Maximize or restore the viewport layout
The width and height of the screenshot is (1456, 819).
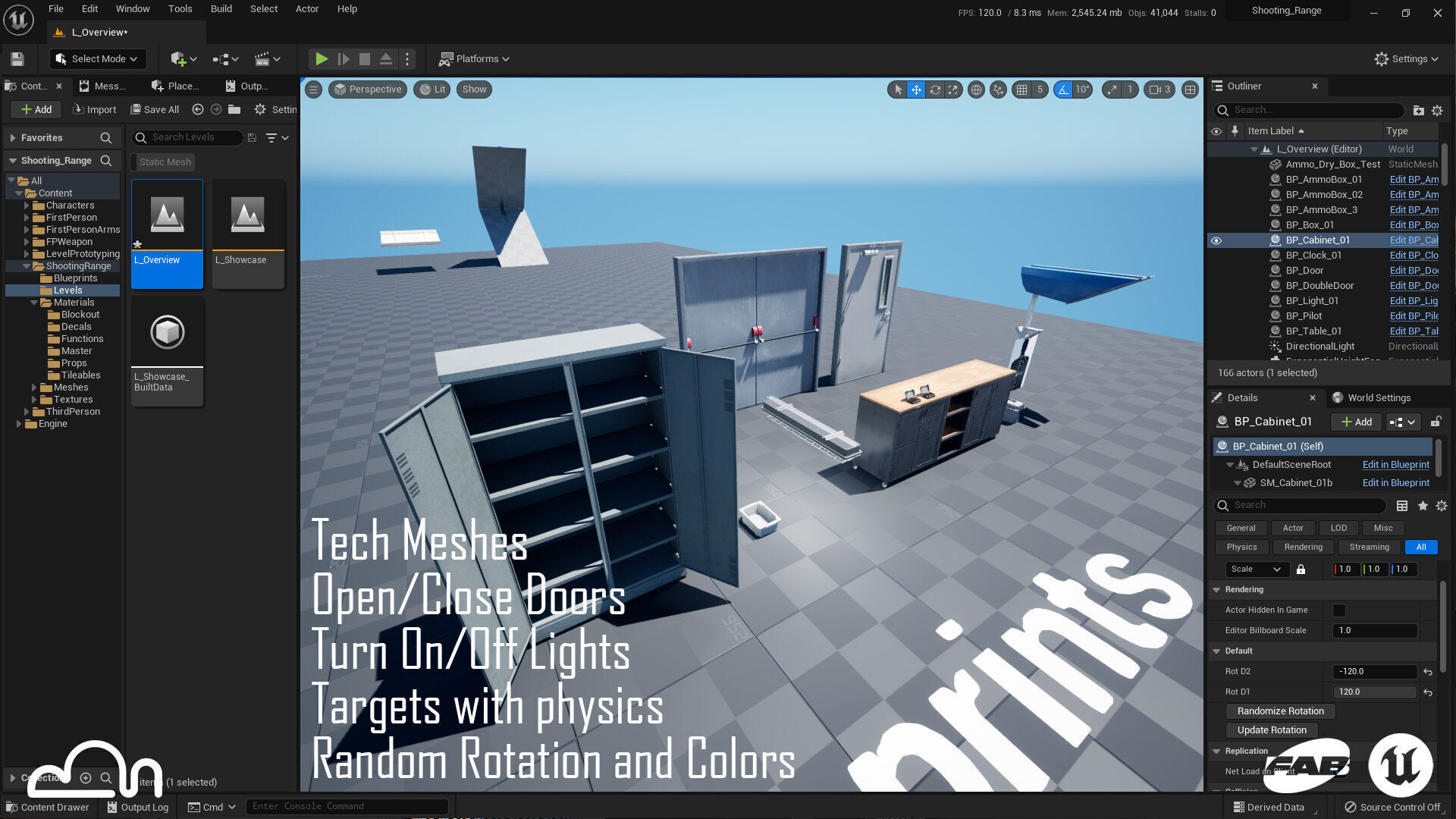click(x=1191, y=89)
